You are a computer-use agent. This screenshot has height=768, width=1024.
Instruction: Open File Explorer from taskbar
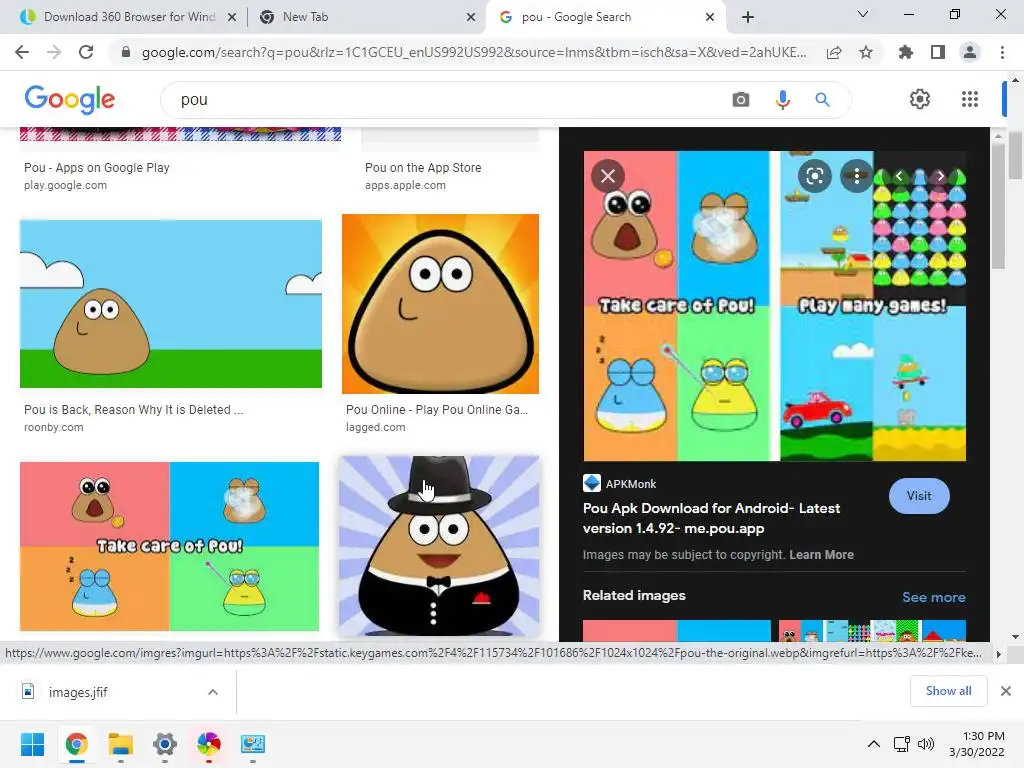(120, 744)
